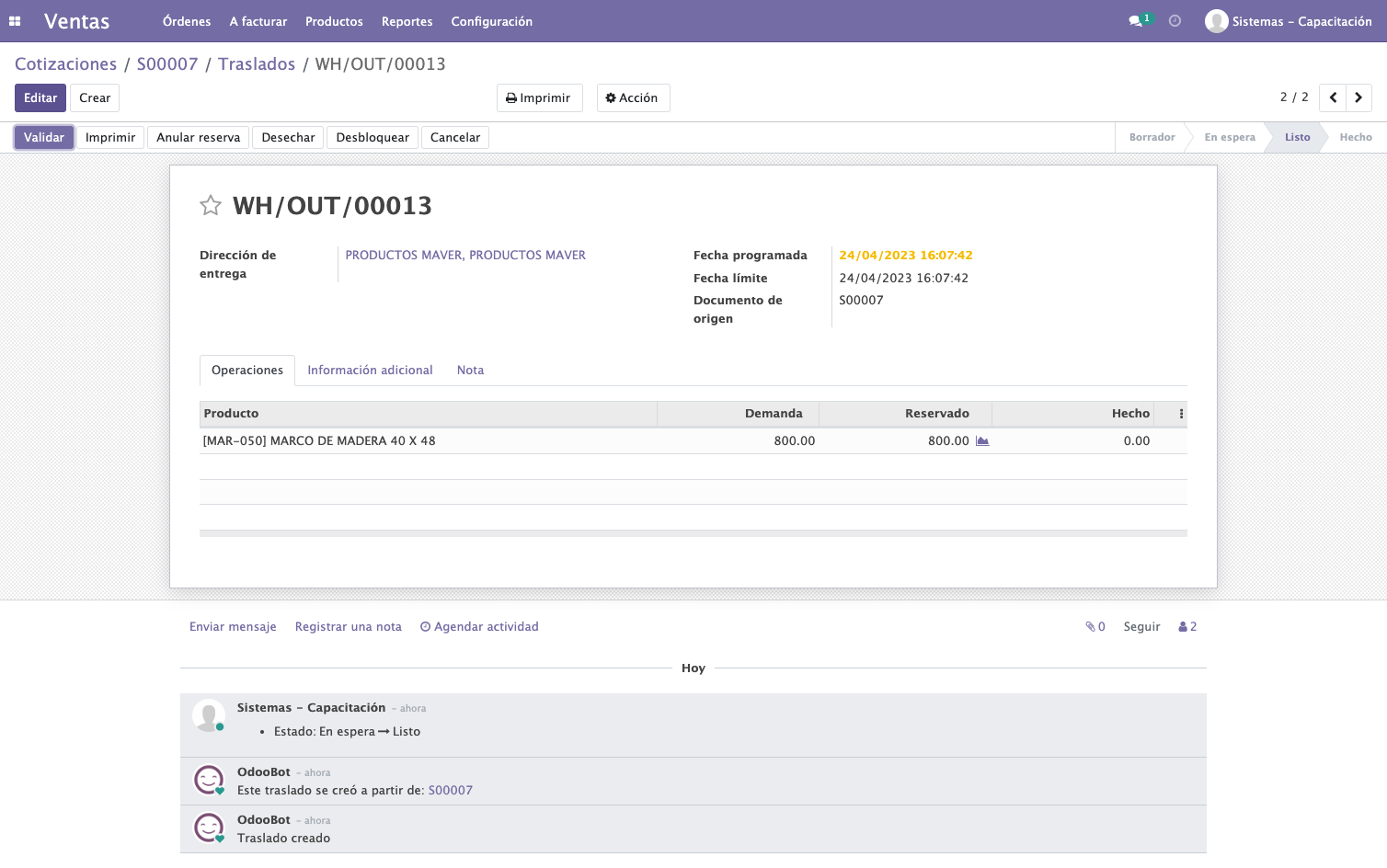Open the table column options kebab icon

pos(1181,414)
